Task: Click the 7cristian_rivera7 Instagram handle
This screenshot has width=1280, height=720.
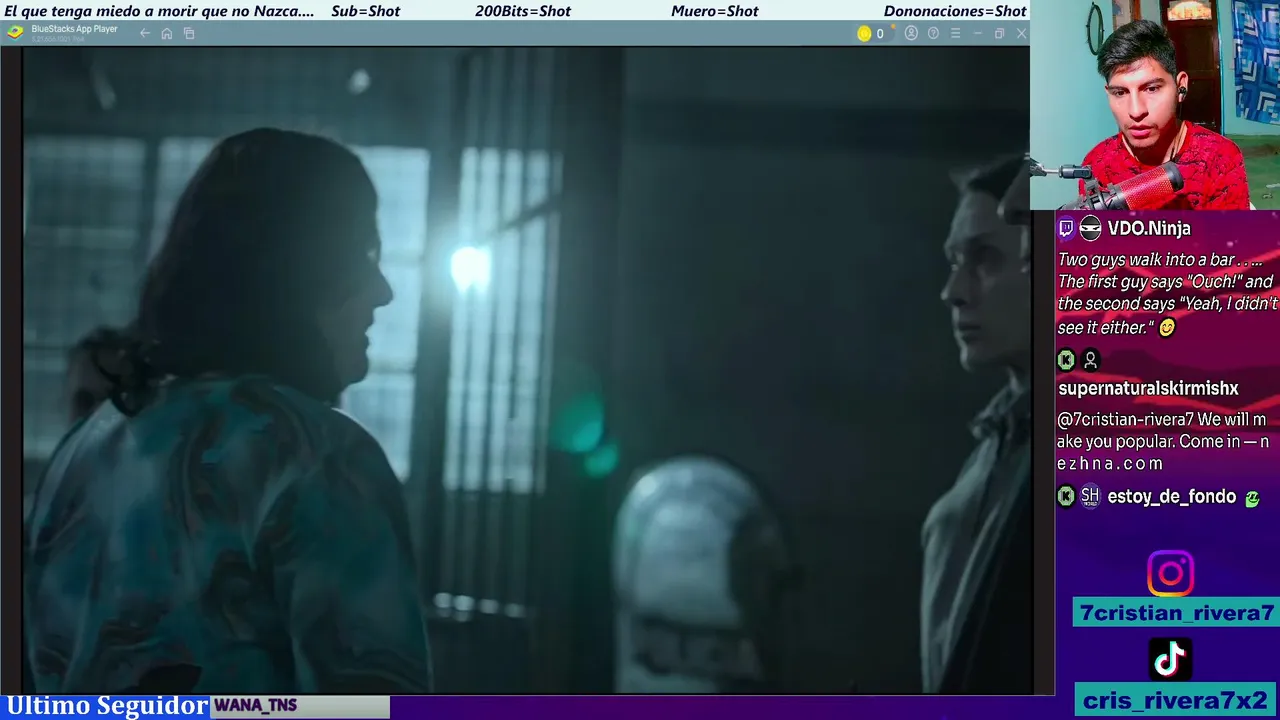Action: coord(1176,613)
